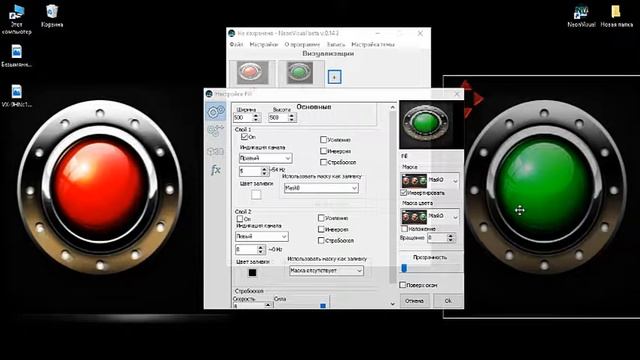This screenshot has width=640, height=360.
Task: Enable Инверсия for Слой 2
Action: [x=321, y=229]
